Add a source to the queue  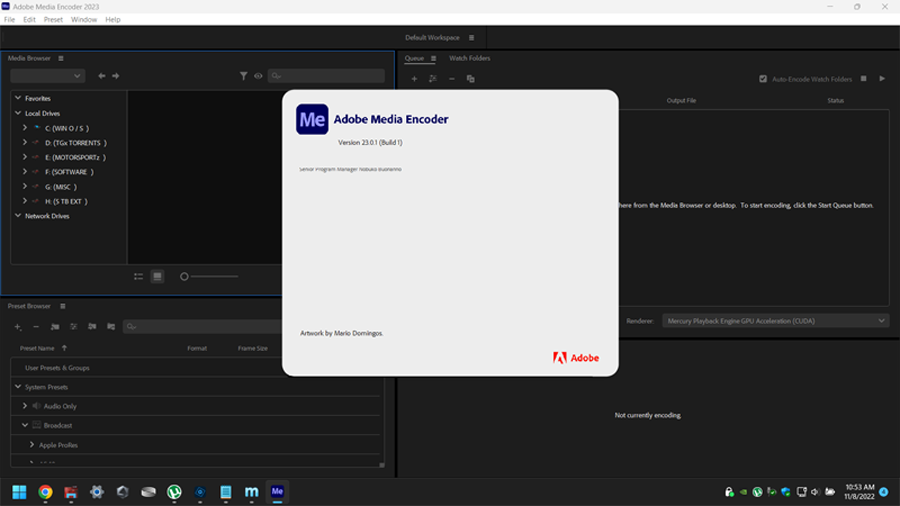(414, 79)
